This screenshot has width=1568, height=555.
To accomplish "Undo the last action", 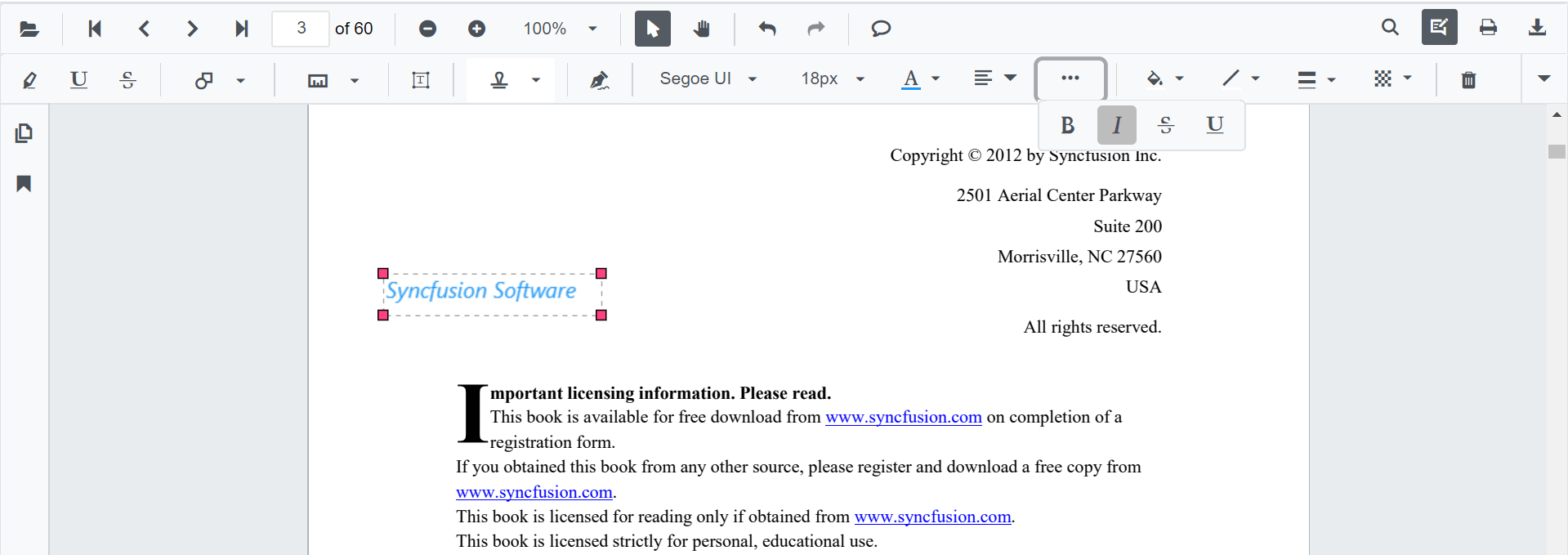I will coord(767,29).
